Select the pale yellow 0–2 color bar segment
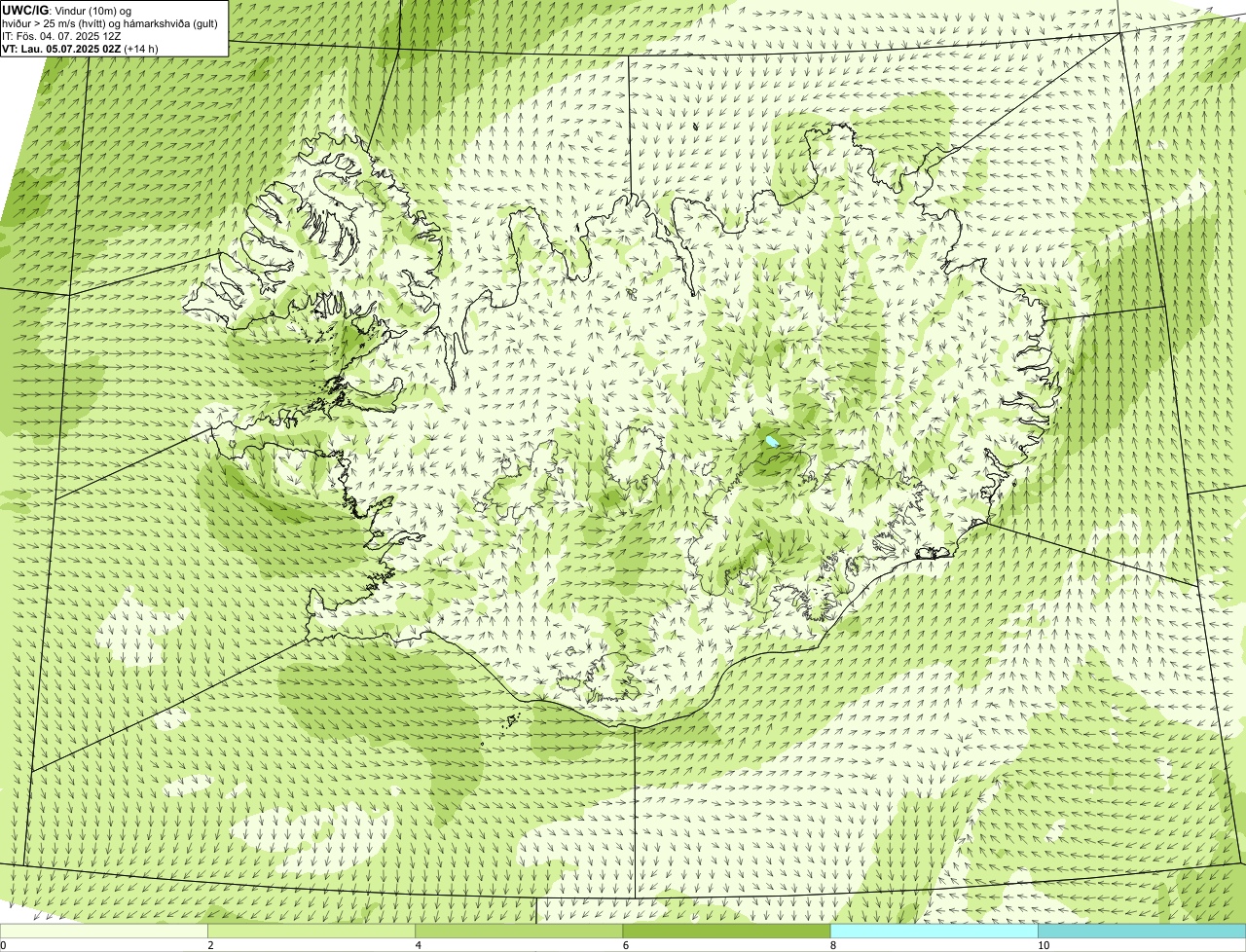Image resolution: width=1246 pixels, height=952 pixels. click(x=103, y=932)
